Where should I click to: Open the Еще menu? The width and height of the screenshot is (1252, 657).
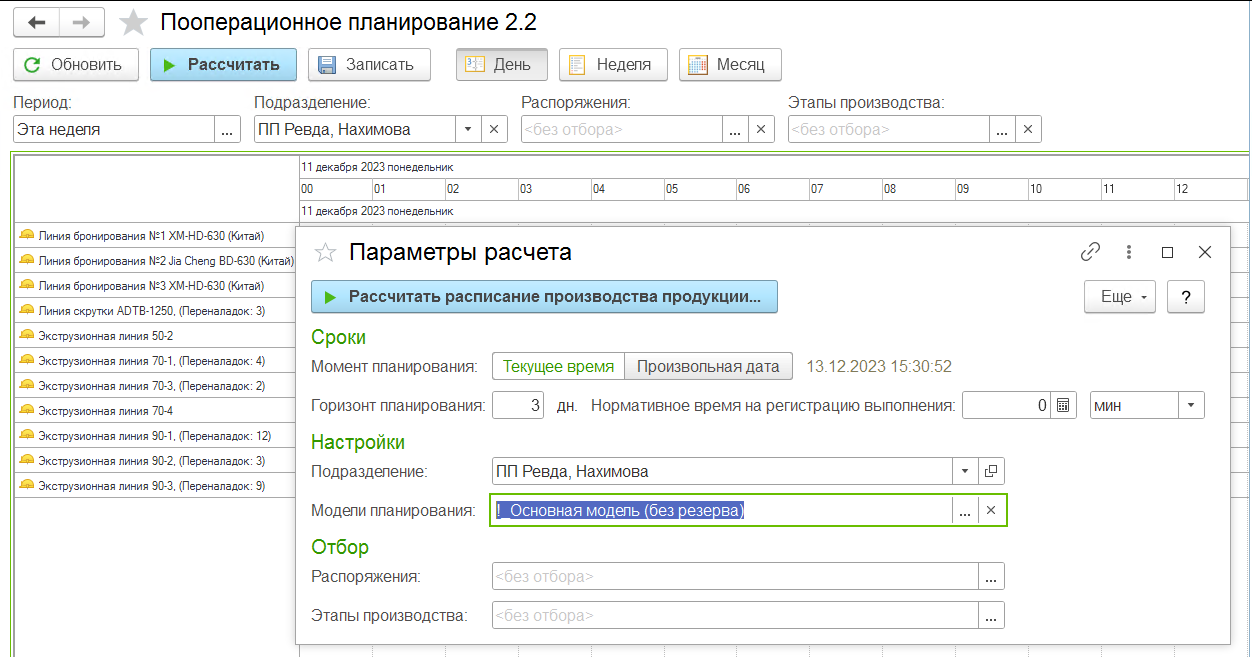click(1120, 297)
